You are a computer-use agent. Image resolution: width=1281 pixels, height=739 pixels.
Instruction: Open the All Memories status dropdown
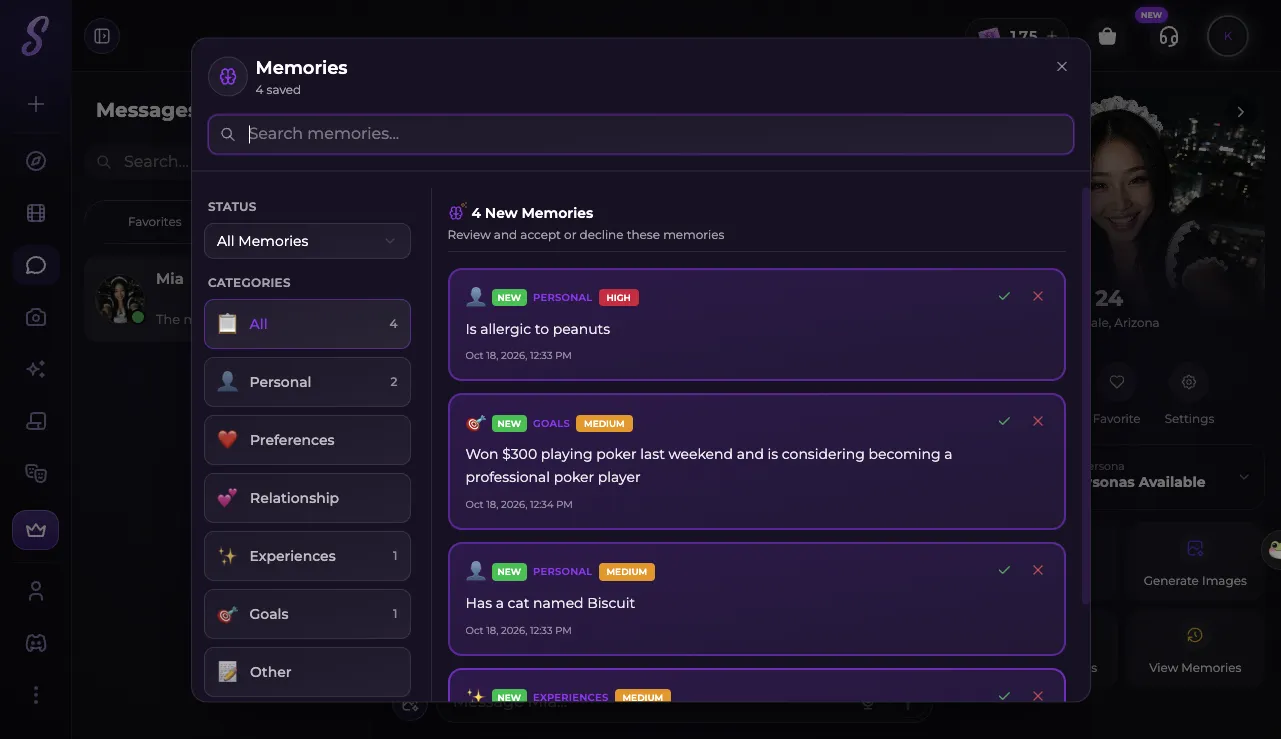pos(307,241)
